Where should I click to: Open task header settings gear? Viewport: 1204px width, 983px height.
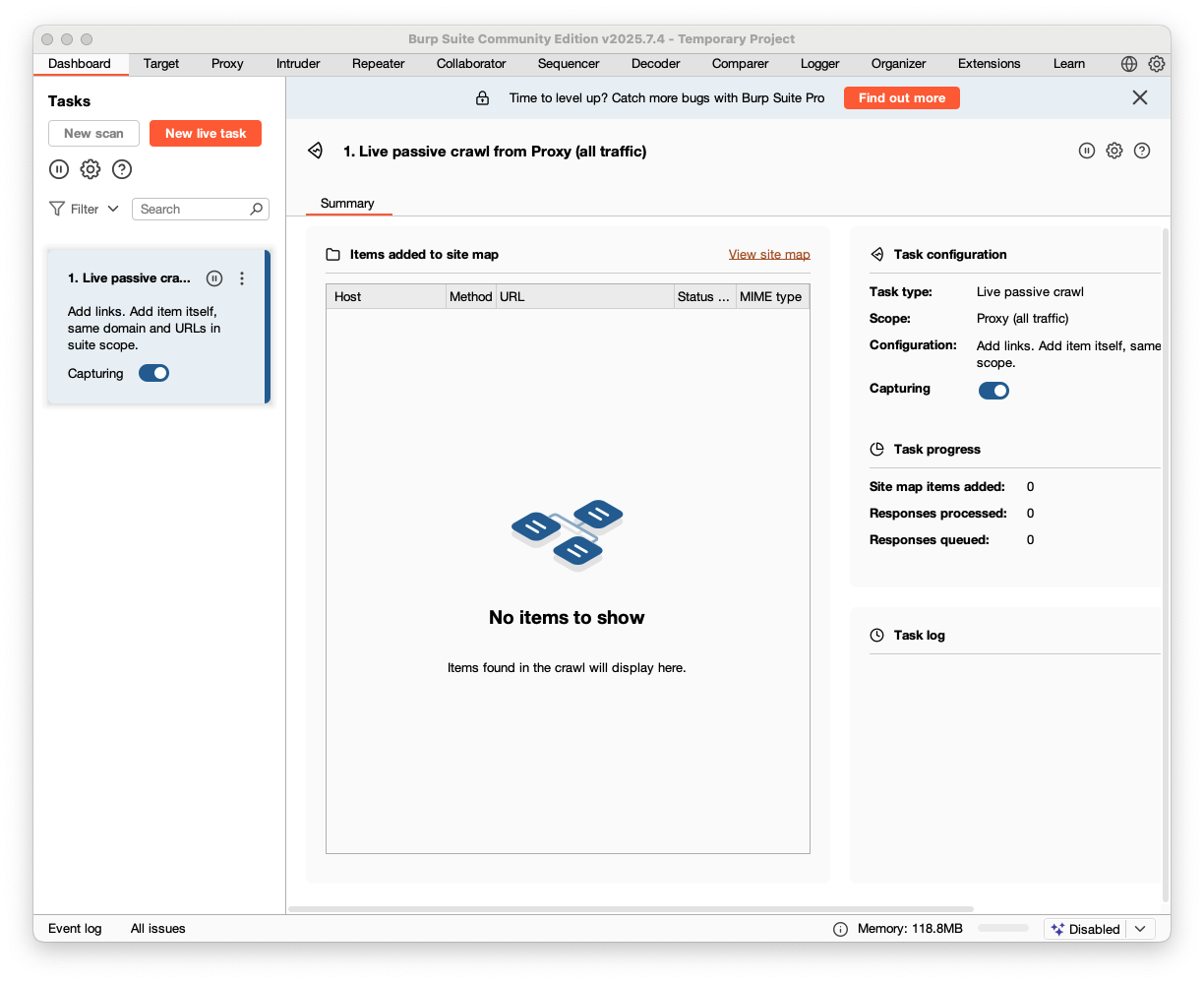pyautogui.click(x=1114, y=151)
